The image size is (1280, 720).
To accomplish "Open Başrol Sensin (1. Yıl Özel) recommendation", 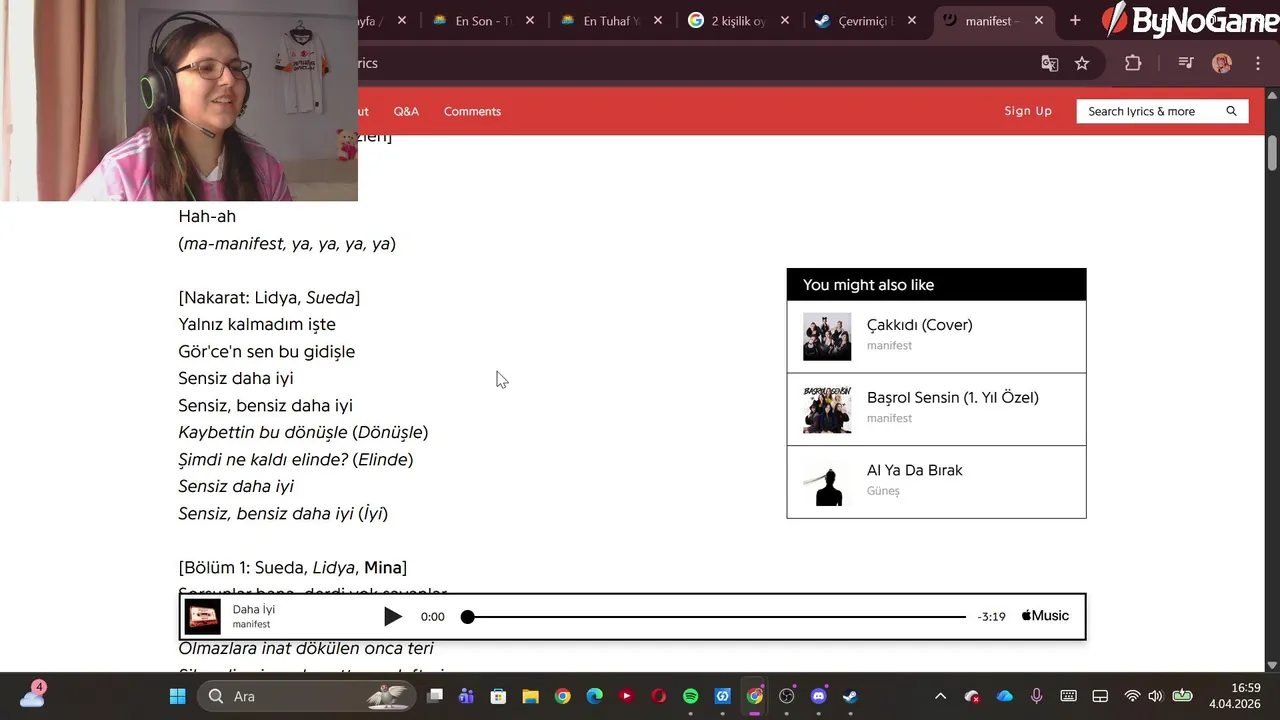I will coord(936,409).
